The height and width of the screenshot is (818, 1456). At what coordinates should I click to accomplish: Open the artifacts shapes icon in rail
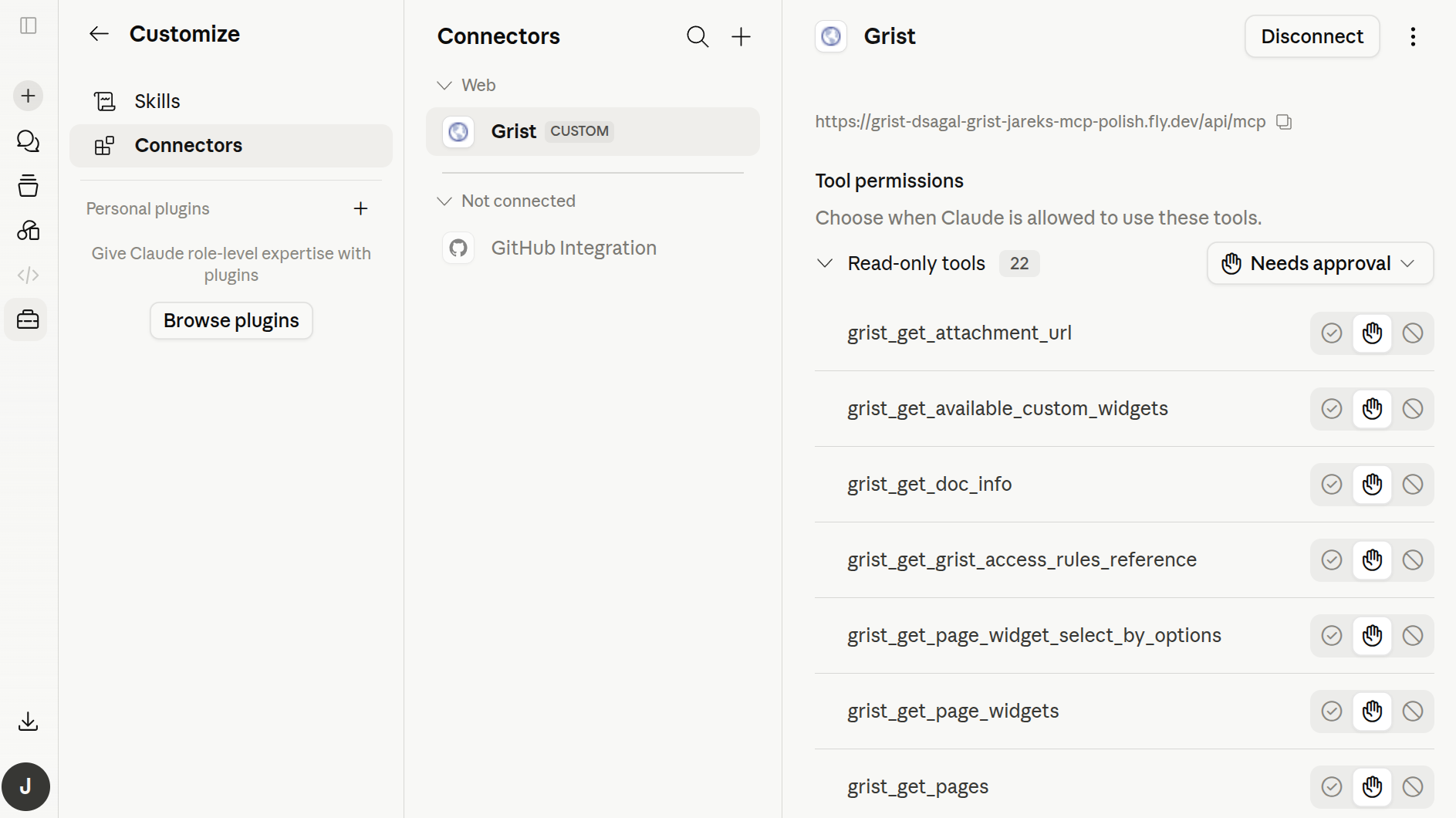pyautogui.click(x=29, y=230)
